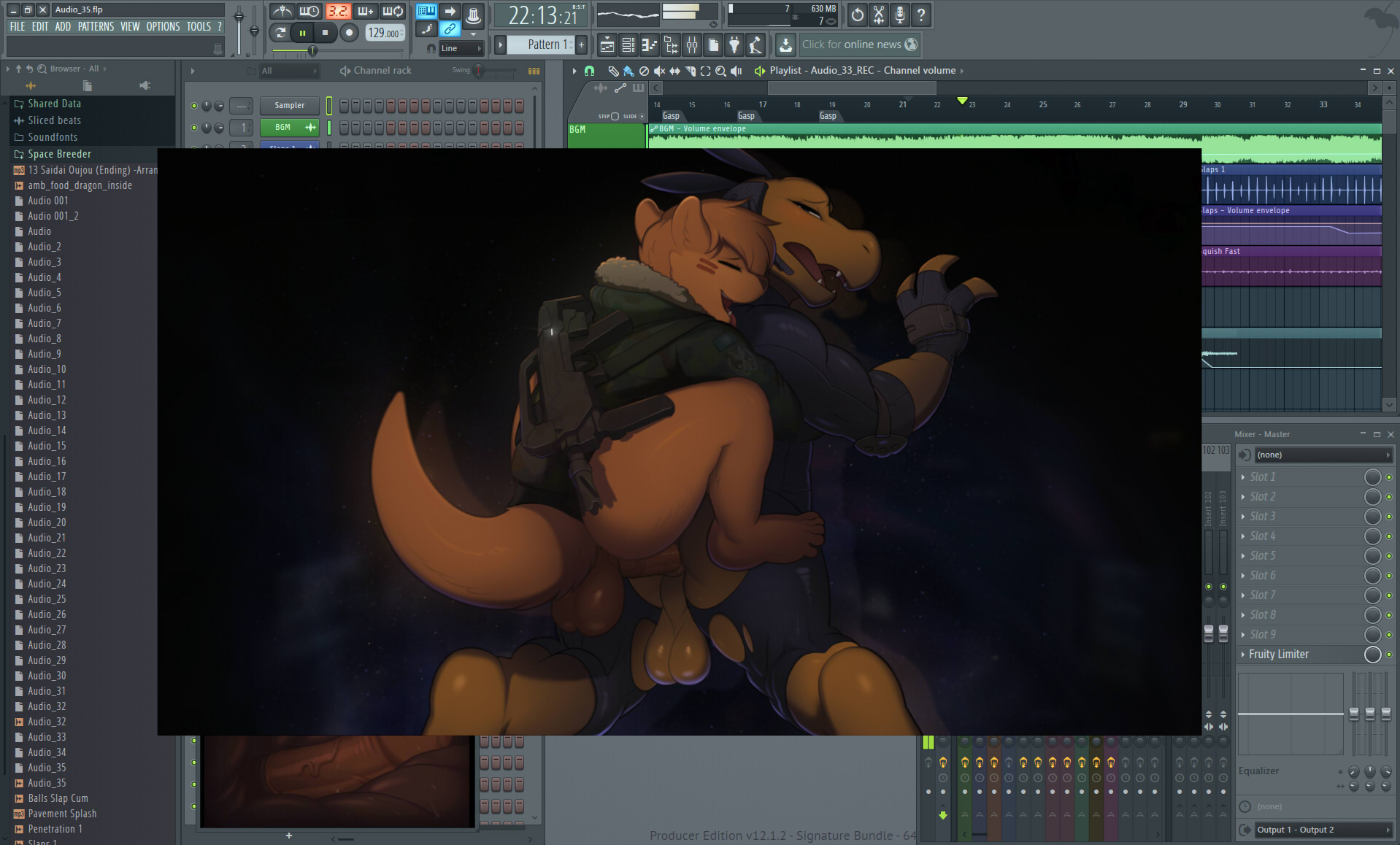Image resolution: width=1400 pixels, height=845 pixels.
Task: Expand mixer Slot 1 menu arrow
Action: [1243, 477]
